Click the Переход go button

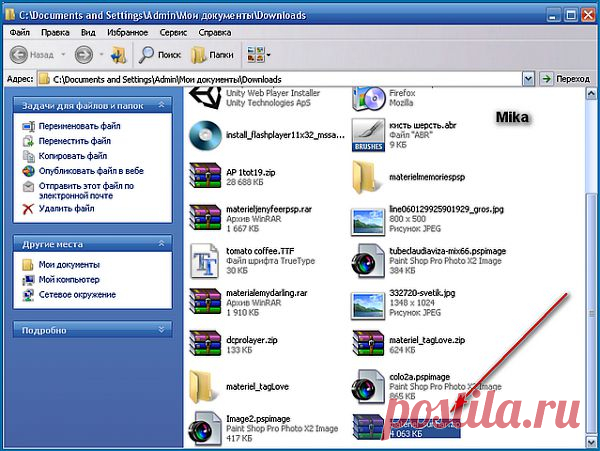tap(566, 78)
